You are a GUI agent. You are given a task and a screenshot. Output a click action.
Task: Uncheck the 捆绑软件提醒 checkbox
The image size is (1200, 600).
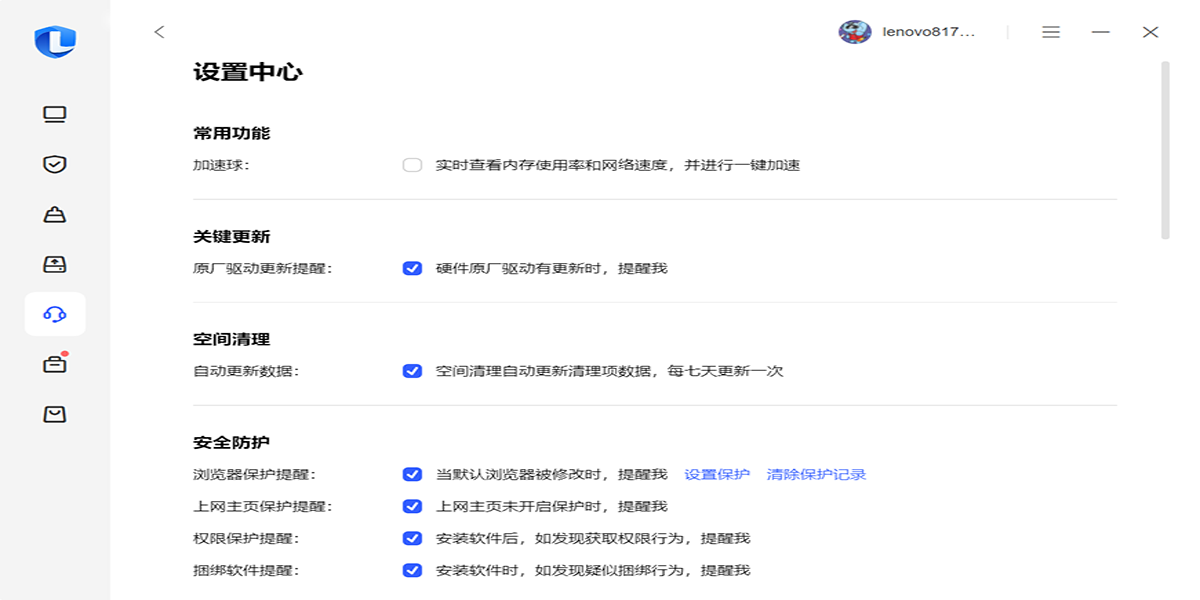[412, 570]
